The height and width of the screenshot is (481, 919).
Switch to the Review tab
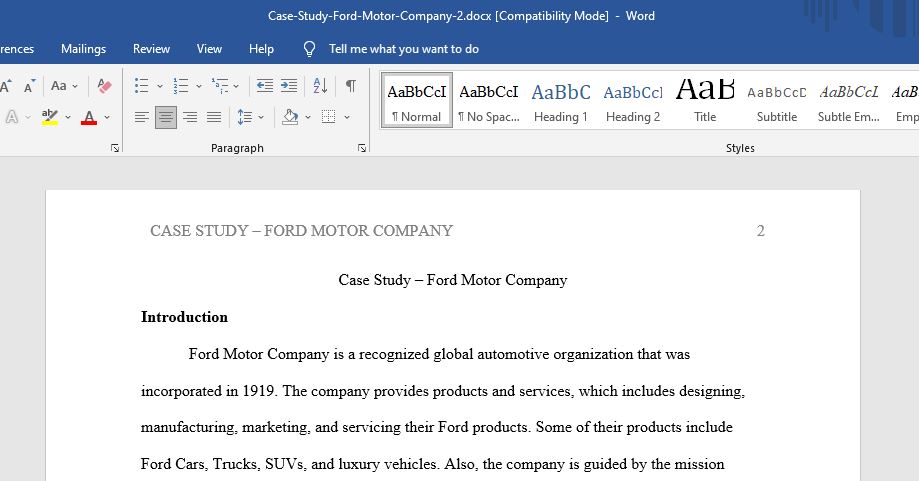point(151,49)
